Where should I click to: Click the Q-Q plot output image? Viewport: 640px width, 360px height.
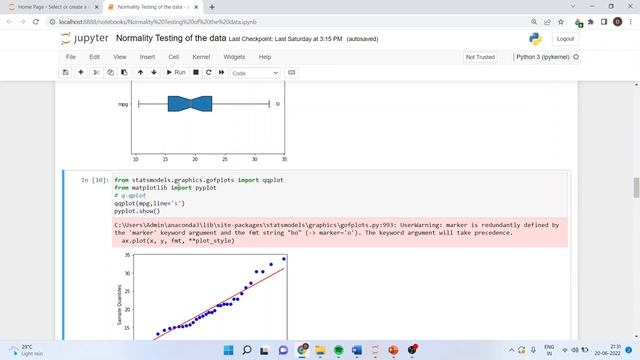coord(202,296)
